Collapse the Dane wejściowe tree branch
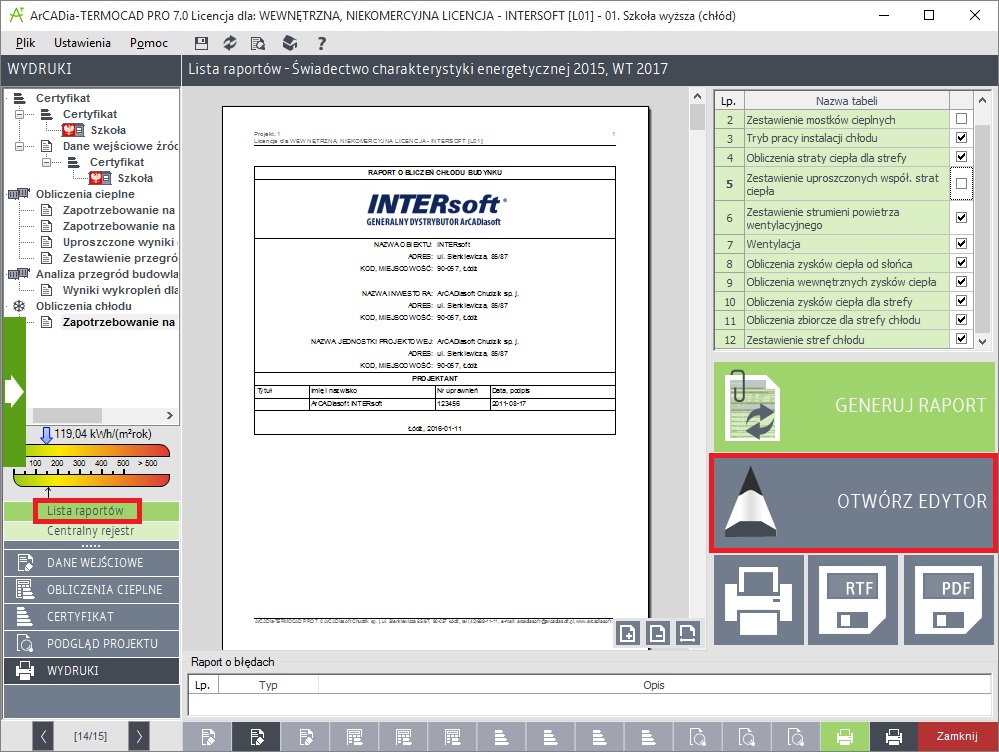The image size is (999, 752). coord(20,146)
